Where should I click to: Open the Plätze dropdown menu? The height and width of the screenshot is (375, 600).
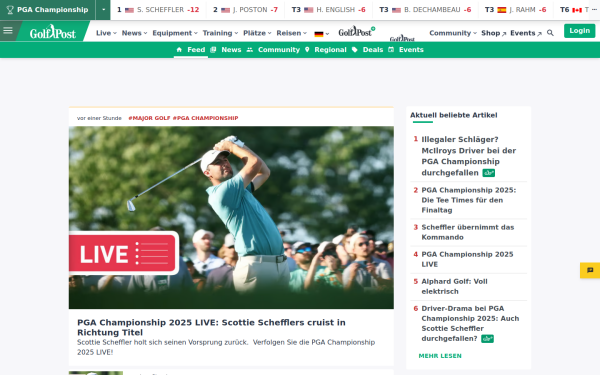tap(257, 33)
